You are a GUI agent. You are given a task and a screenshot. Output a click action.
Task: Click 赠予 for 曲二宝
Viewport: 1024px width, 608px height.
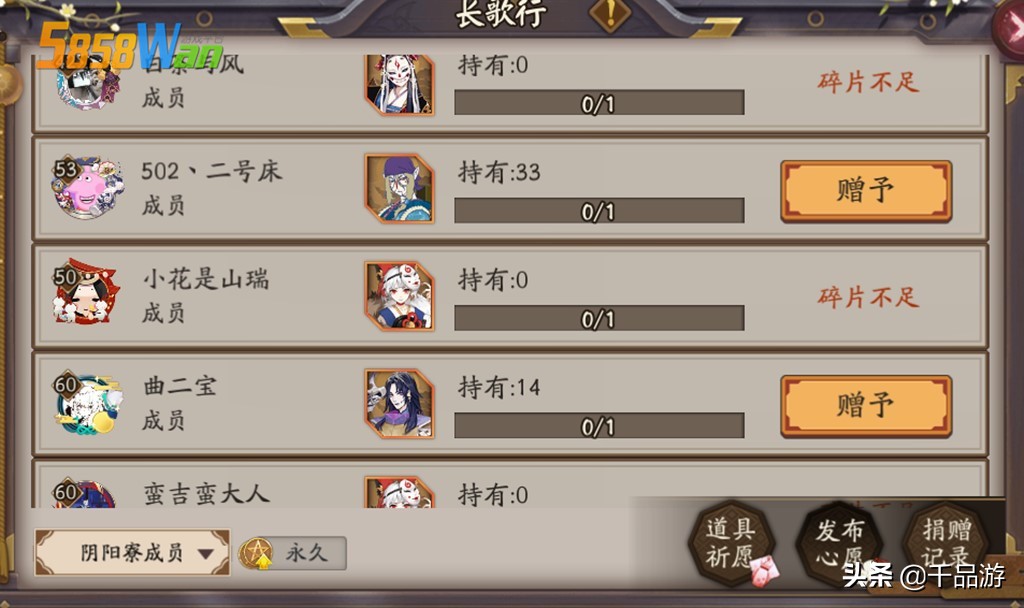pyautogui.click(x=866, y=406)
